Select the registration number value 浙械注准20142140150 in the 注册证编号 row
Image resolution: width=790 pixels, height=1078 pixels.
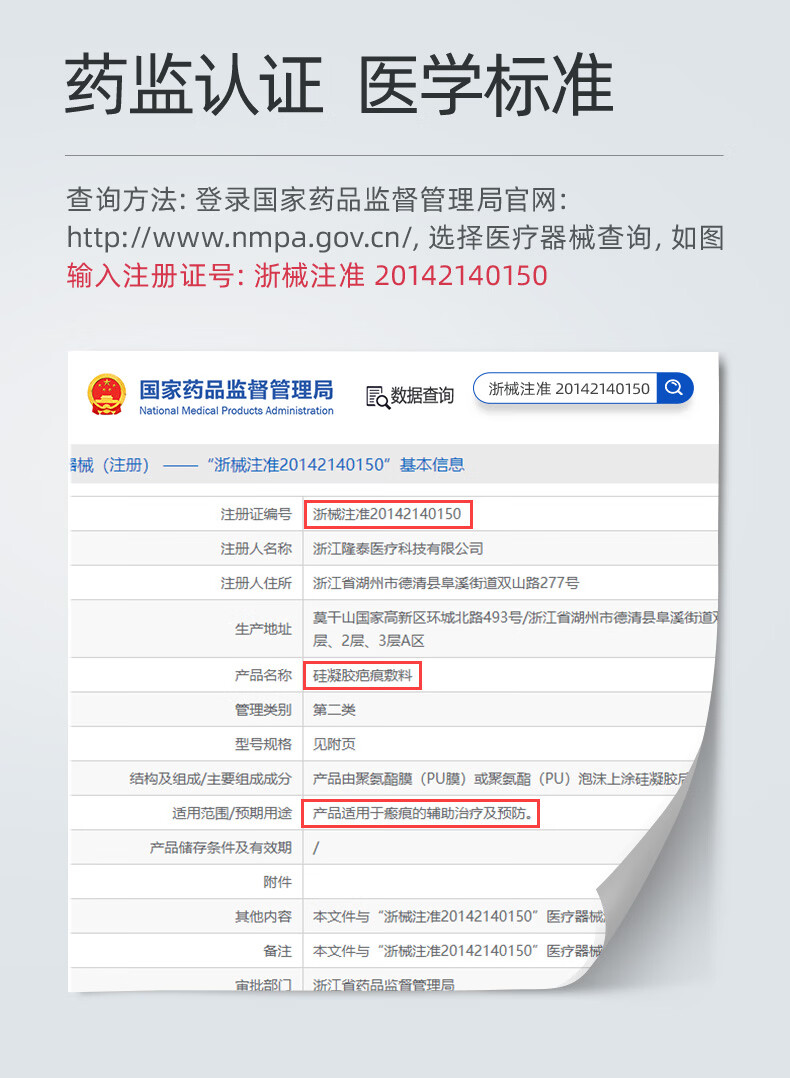click(x=387, y=514)
